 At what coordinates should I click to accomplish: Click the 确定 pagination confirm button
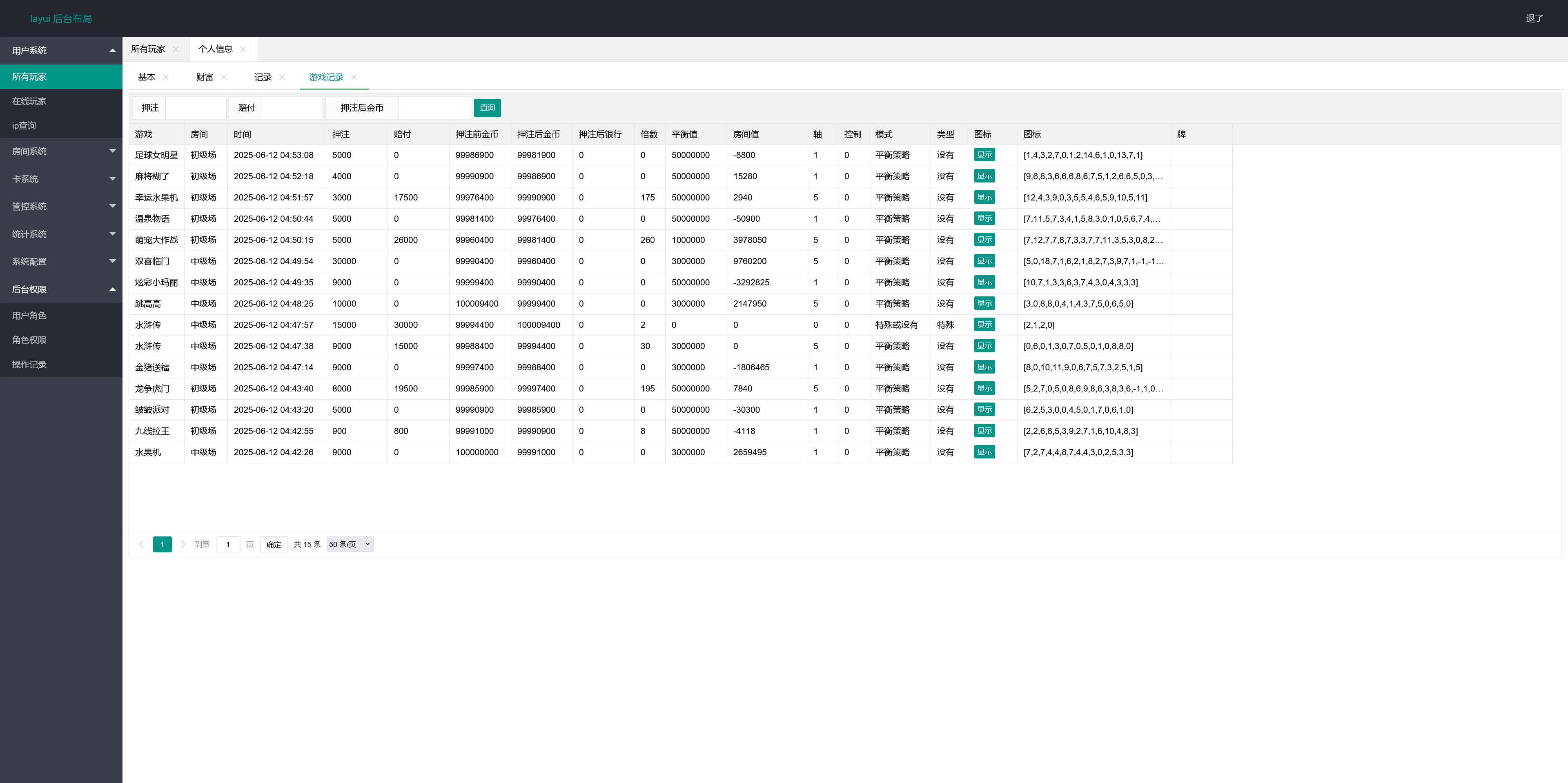tap(273, 545)
